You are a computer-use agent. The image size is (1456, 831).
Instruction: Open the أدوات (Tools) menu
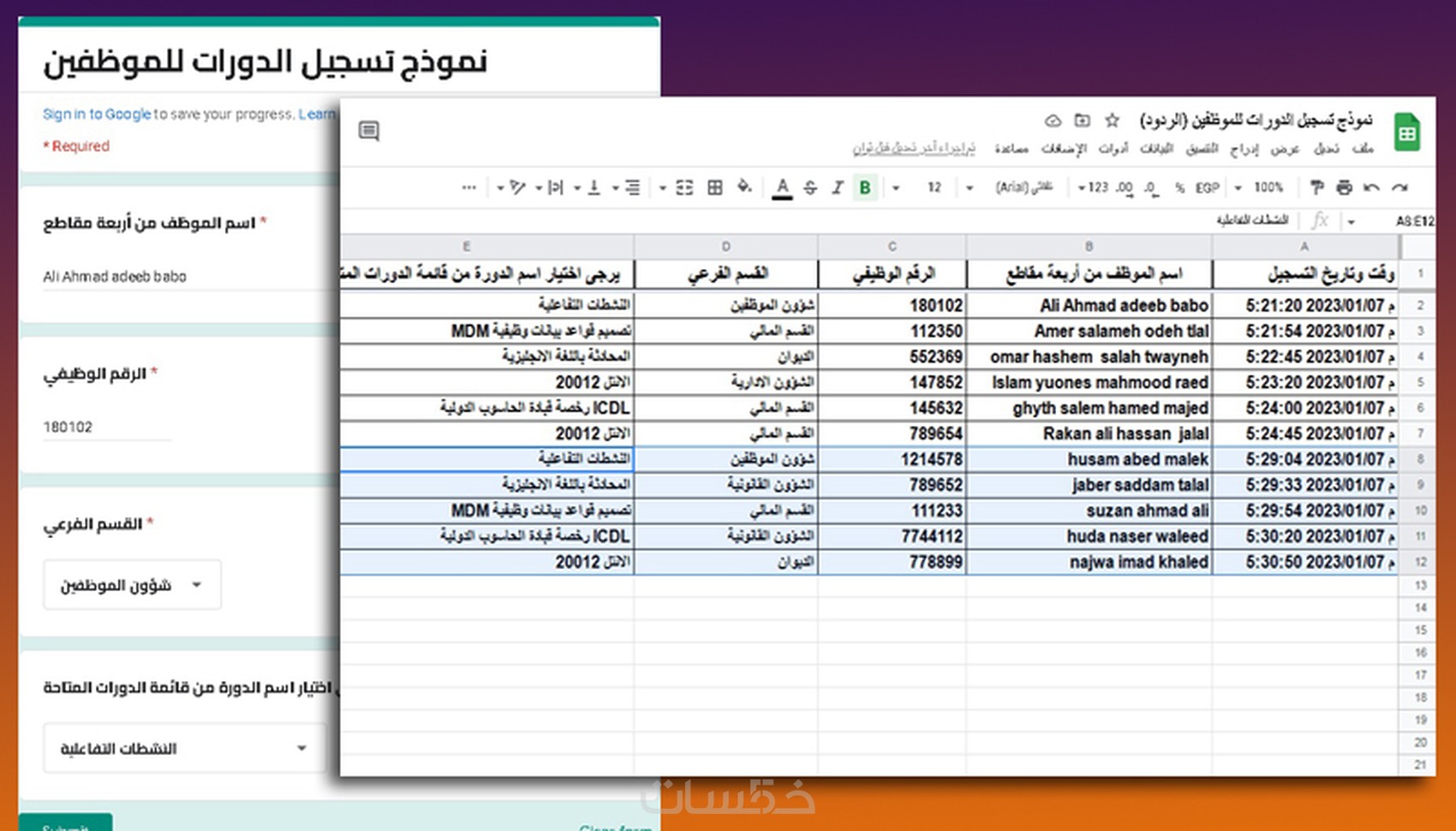(1113, 148)
